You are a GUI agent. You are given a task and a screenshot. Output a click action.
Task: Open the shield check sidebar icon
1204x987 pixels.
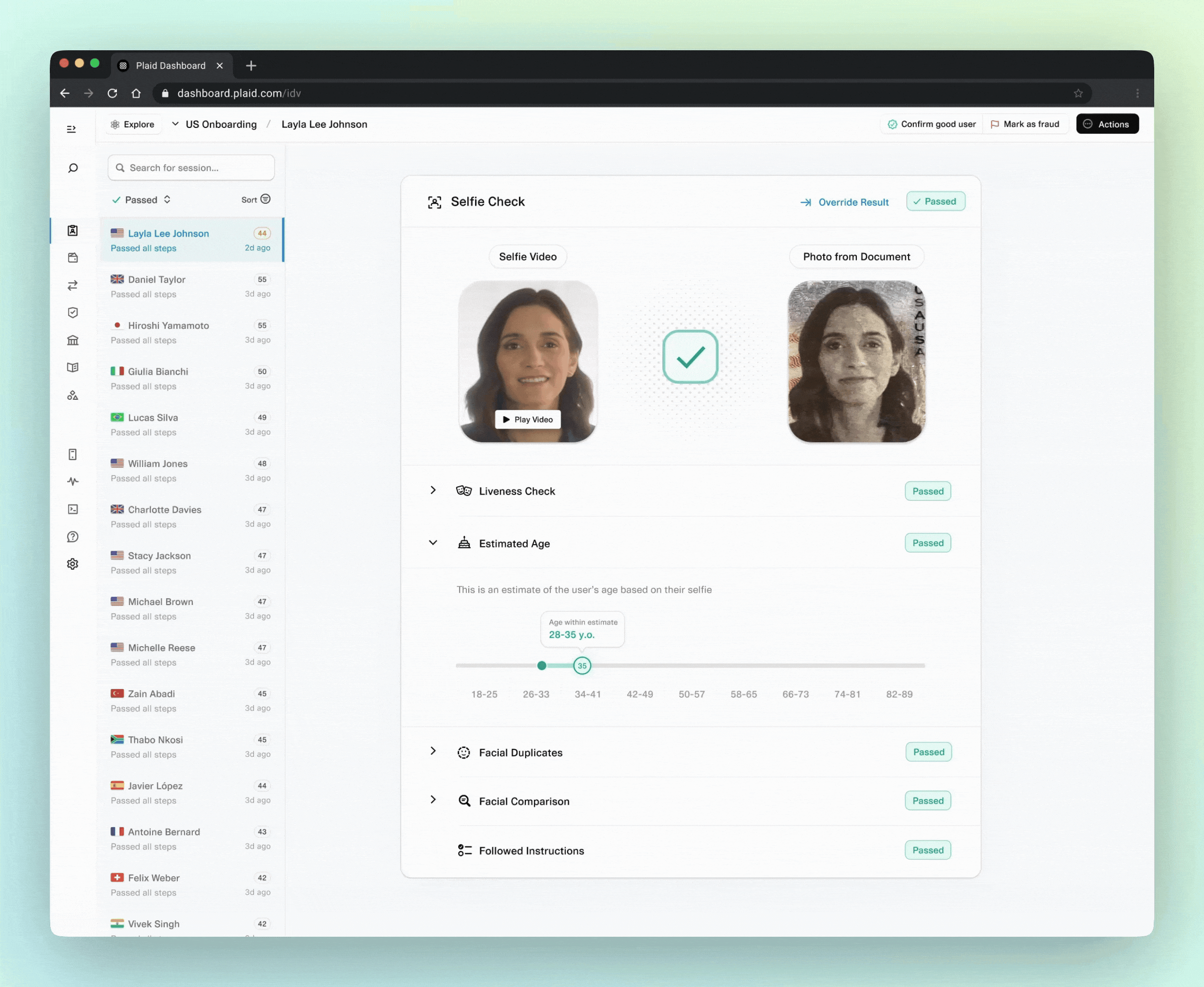point(73,313)
